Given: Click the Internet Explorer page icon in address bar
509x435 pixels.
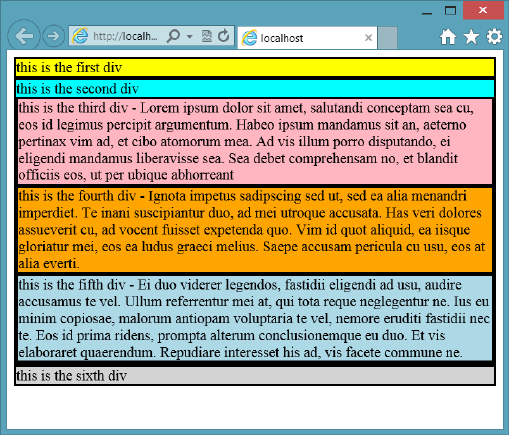Looking at the screenshot, I should (x=80, y=36).
